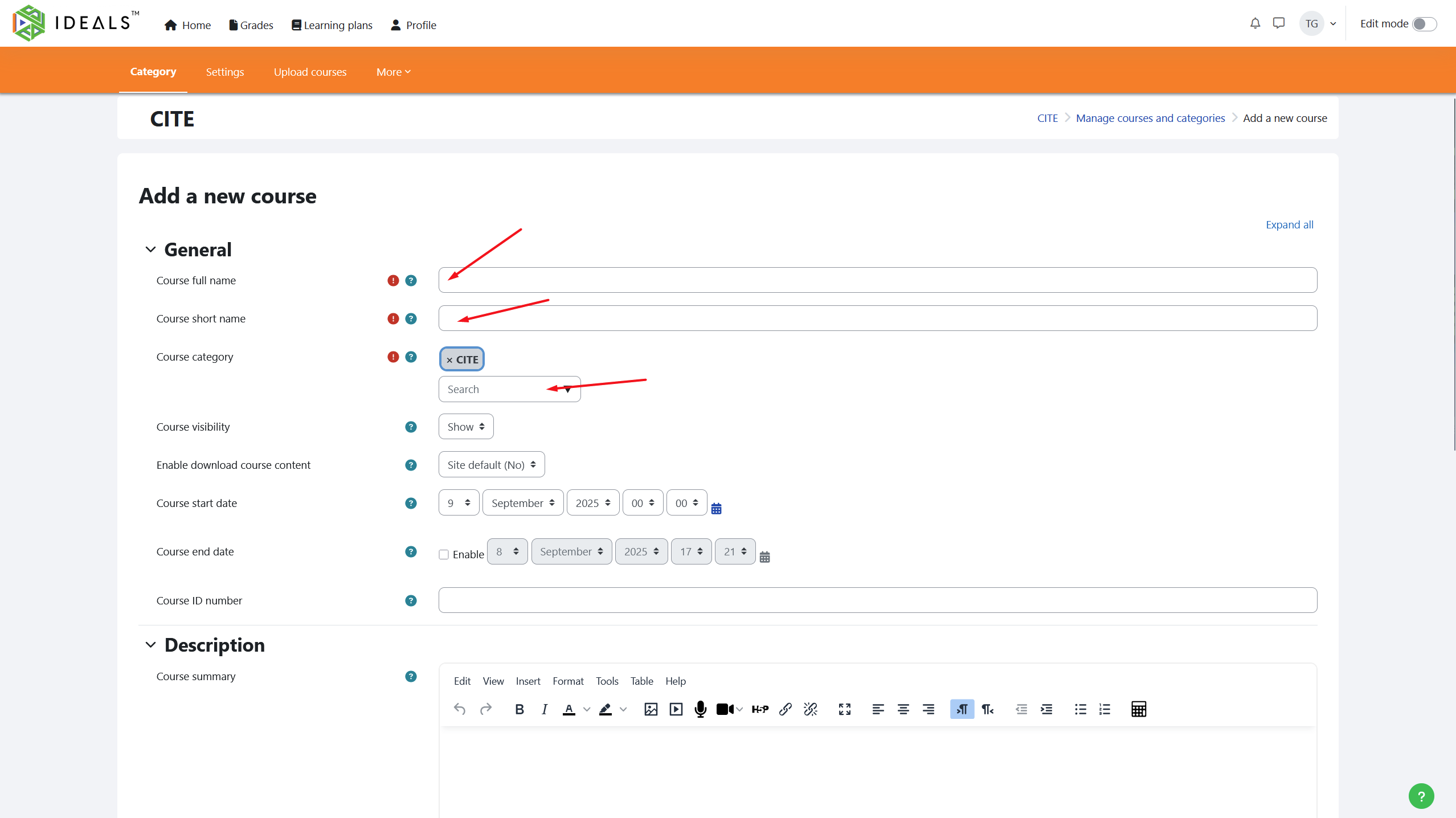Click the record audio microphone icon
Screen dimensions: 1456x818
(701, 709)
